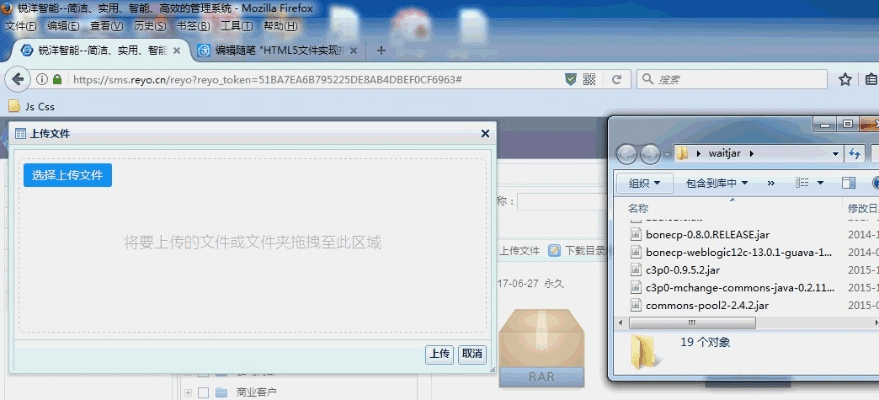This screenshot has height=400, width=879.
Task: Switch to the 编辑随笔 HTML5 tab
Action: pyautogui.click(x=279, y=50)
